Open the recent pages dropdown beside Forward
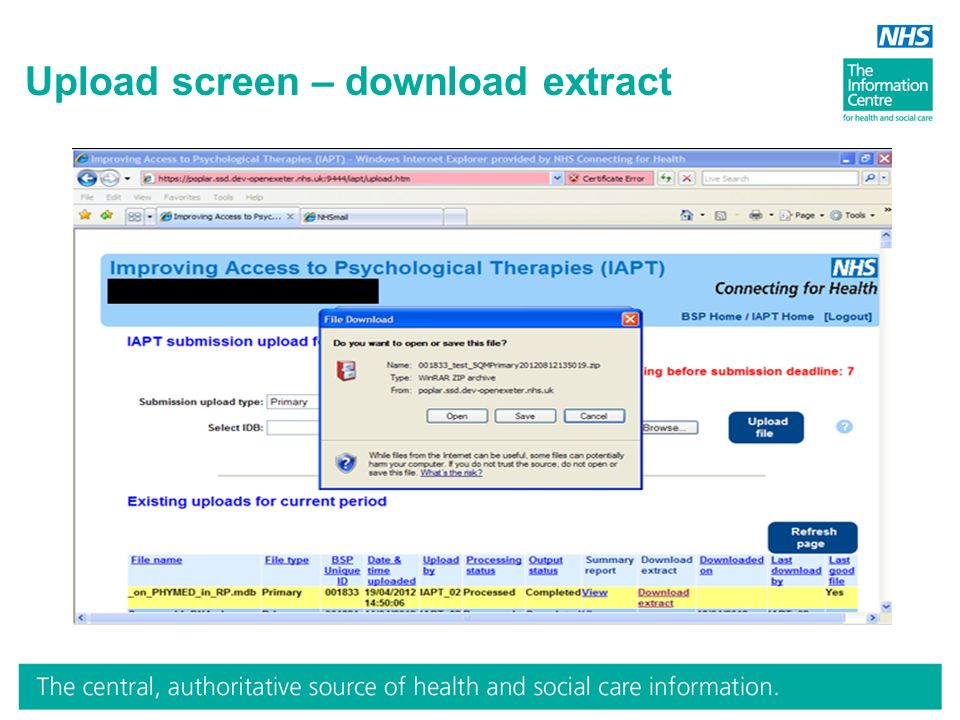Viewport: 960px width, 720px height. (x=127, y=179)
